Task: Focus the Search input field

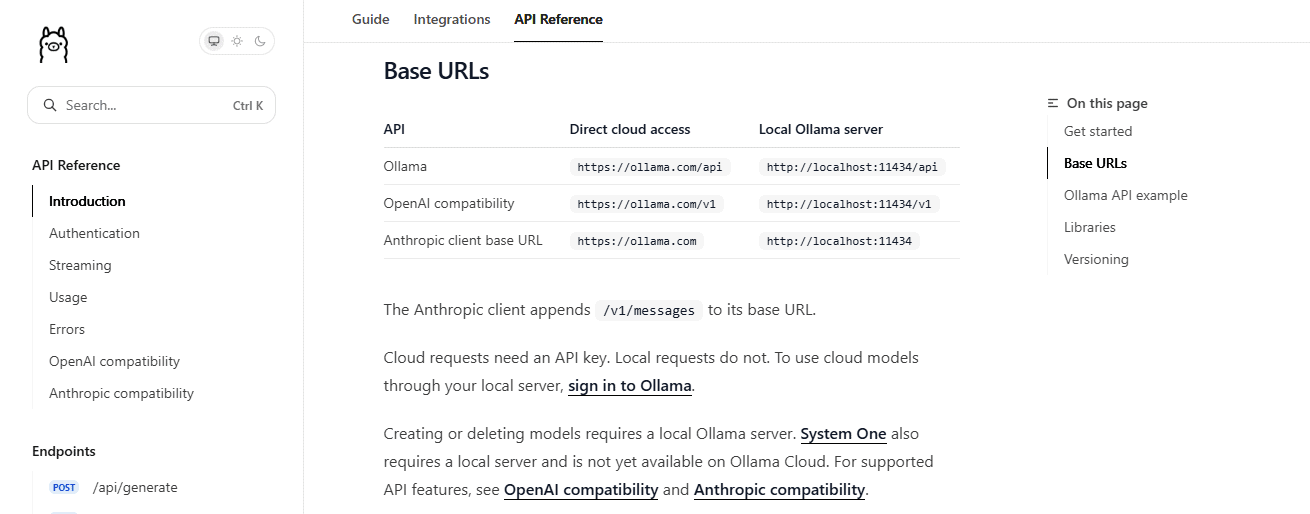Action: click(151, 105)
